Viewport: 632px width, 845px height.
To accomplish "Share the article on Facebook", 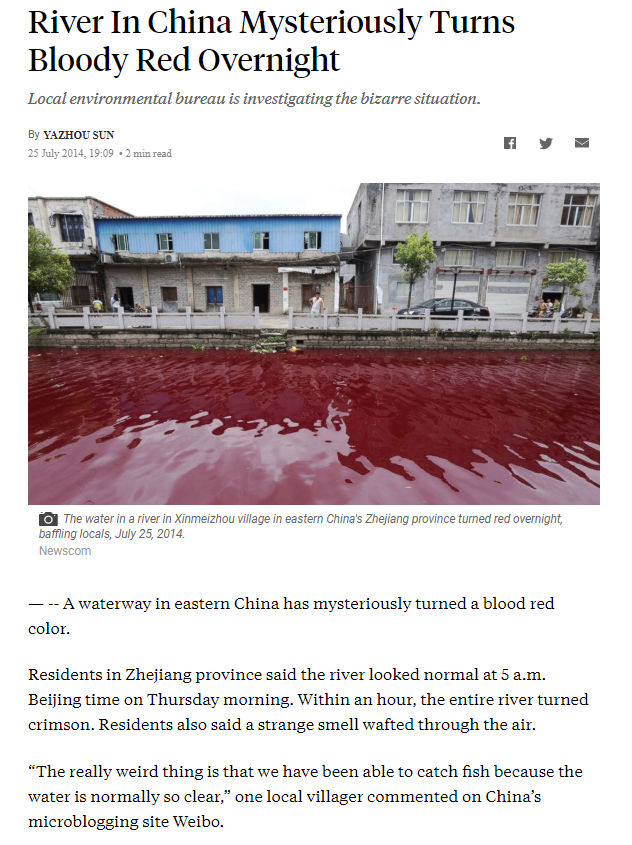I will [510, 143].
